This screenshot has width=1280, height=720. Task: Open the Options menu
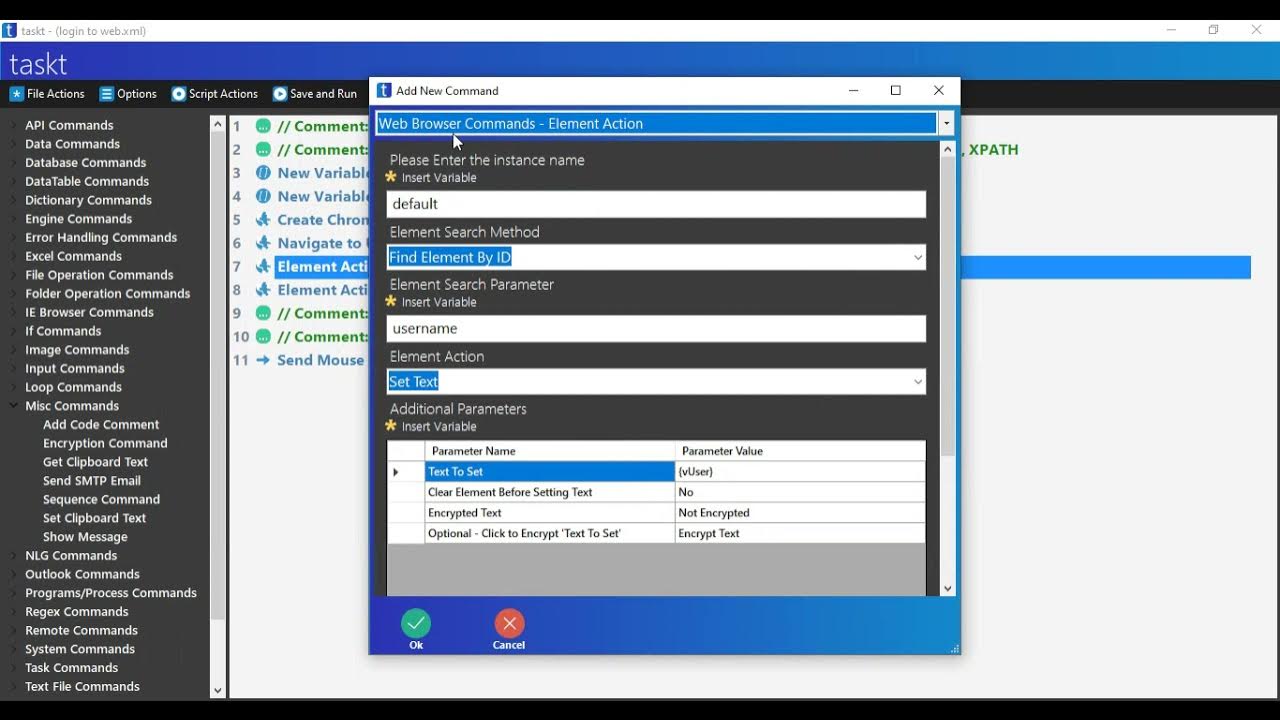(x=128, y=94)
